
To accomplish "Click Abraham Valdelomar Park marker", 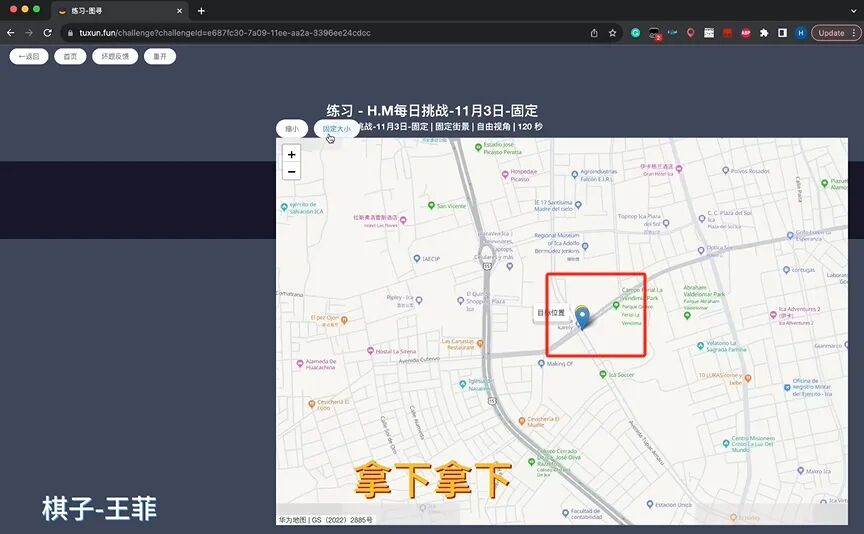I will (687, 316).
